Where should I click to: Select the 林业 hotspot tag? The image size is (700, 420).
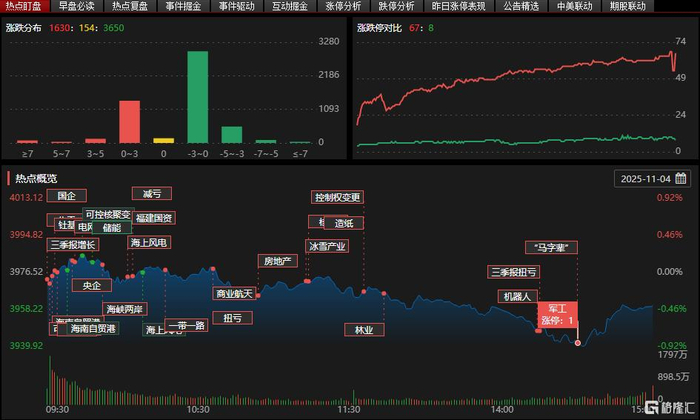(x=364, y=329)
